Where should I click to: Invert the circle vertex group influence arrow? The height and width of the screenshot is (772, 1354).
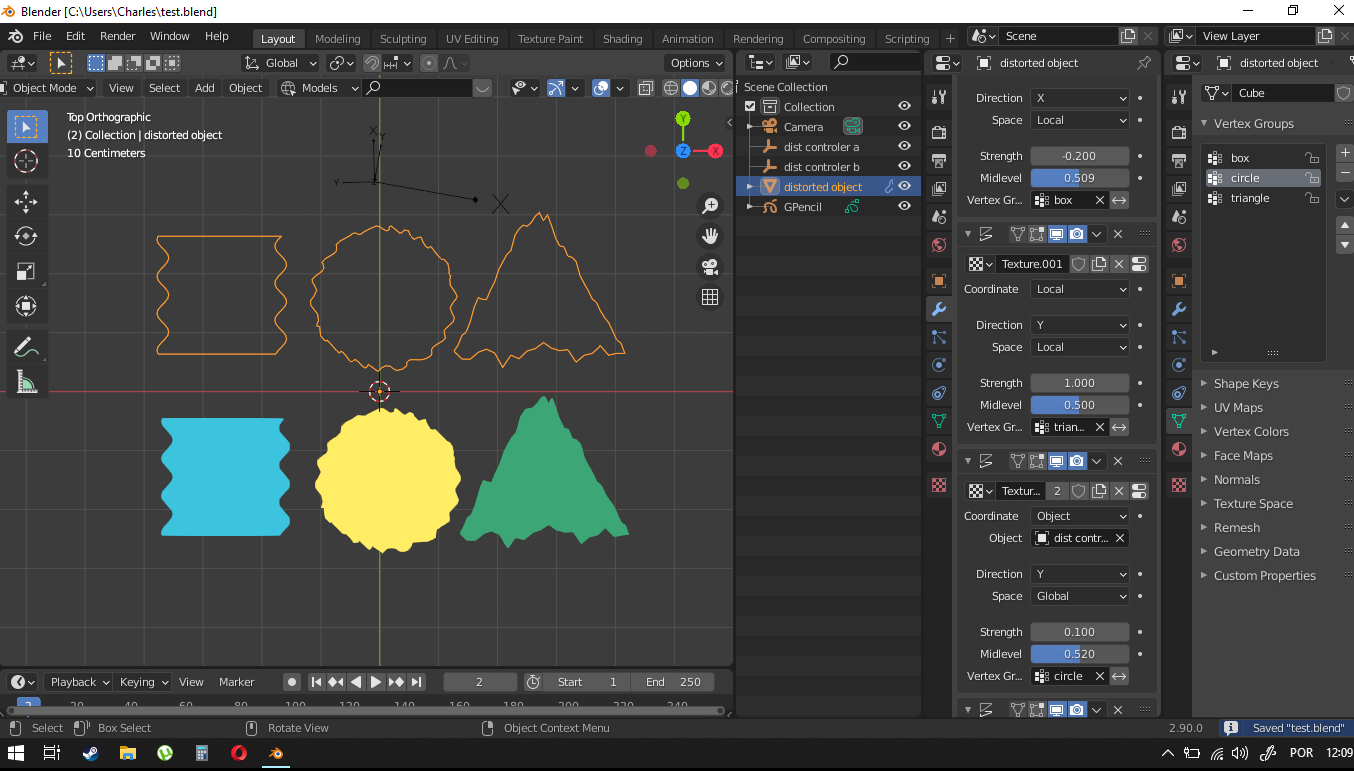point(1120,676)
